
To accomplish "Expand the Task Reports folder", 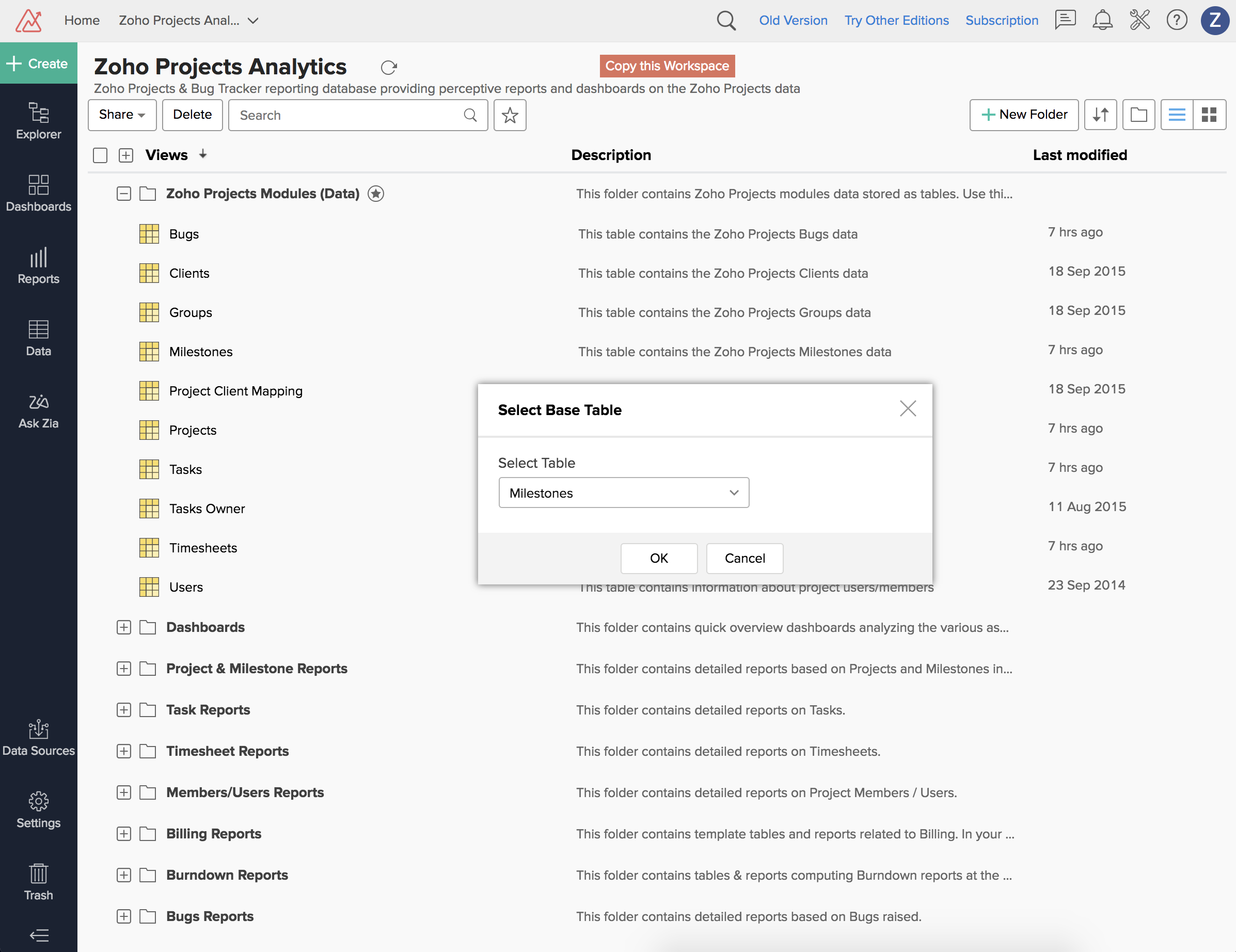I will pyautogui.click(x=123, y=710).
